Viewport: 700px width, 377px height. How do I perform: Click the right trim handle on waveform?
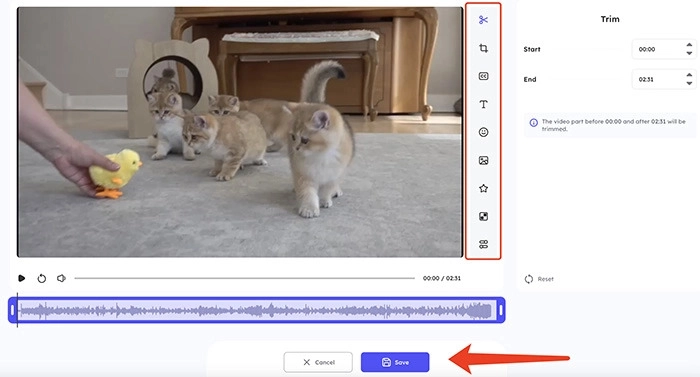[x=501, y=310]
